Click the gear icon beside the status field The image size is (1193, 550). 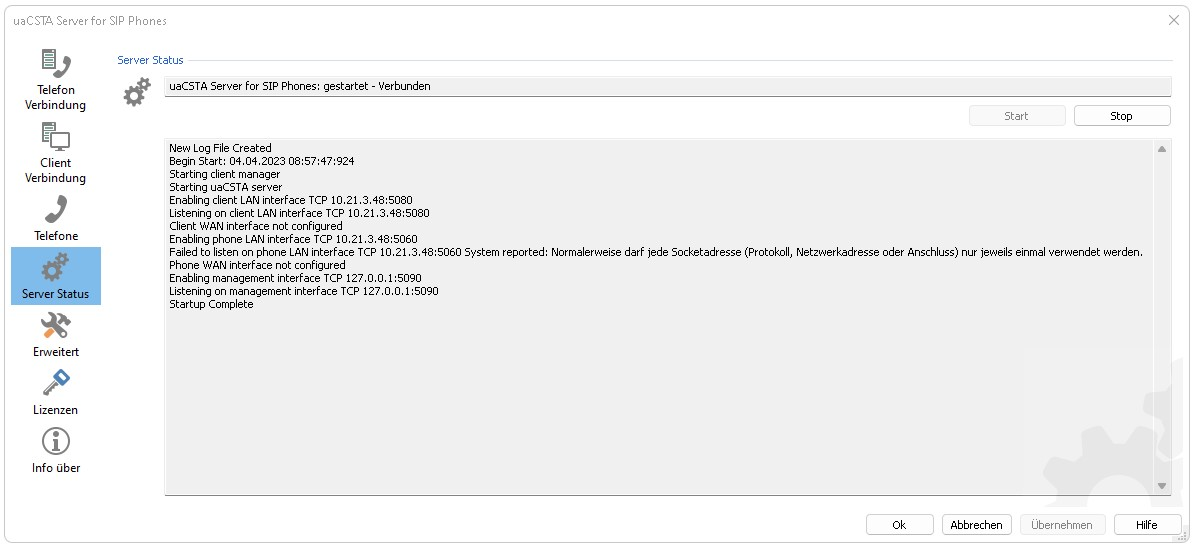[x=137, y=93]
